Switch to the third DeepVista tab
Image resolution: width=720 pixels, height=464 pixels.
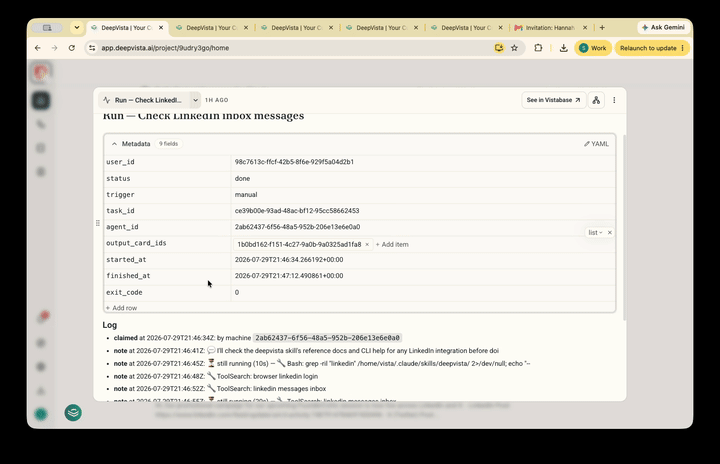296,28
